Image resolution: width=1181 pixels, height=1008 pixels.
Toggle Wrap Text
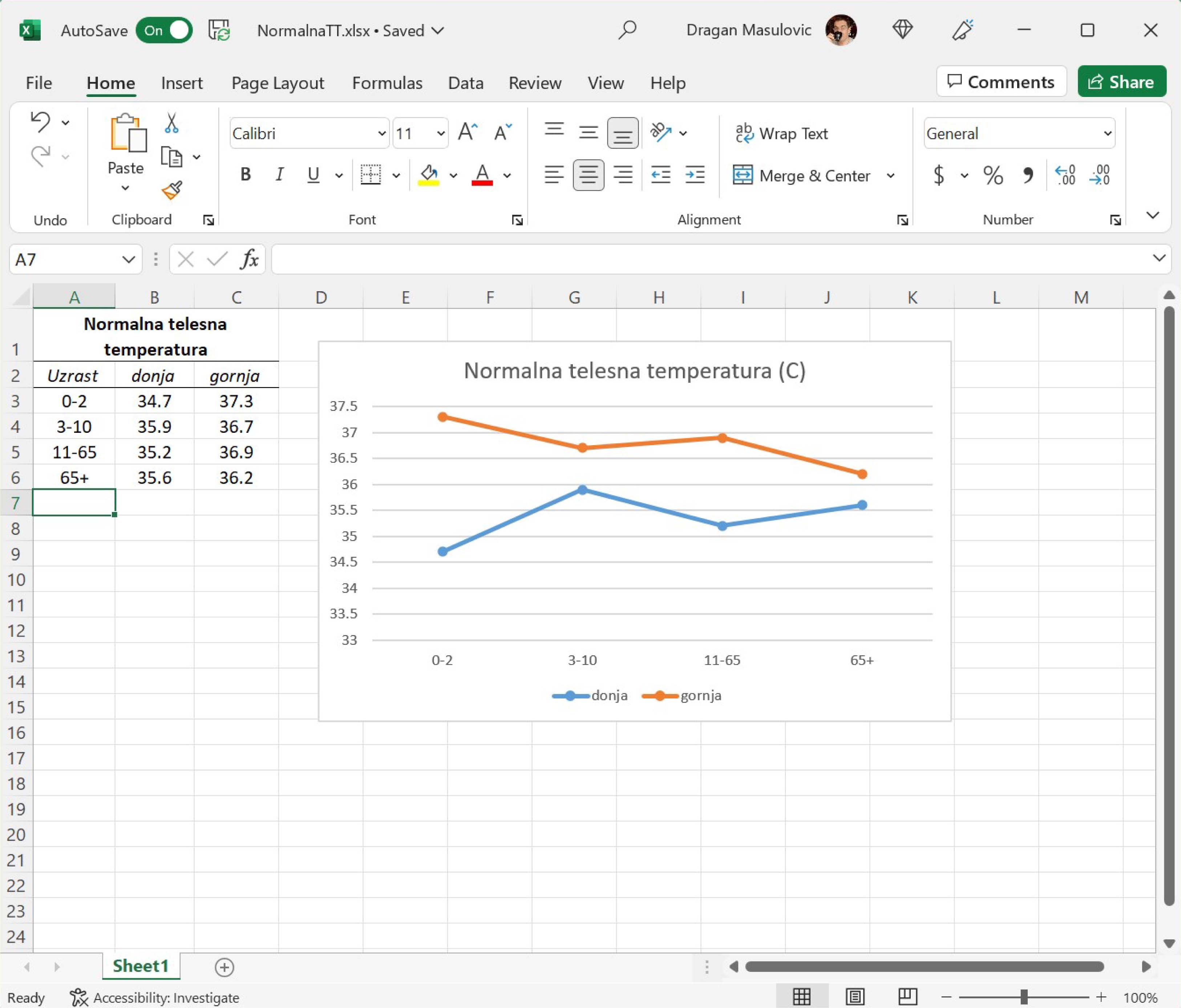782,133
